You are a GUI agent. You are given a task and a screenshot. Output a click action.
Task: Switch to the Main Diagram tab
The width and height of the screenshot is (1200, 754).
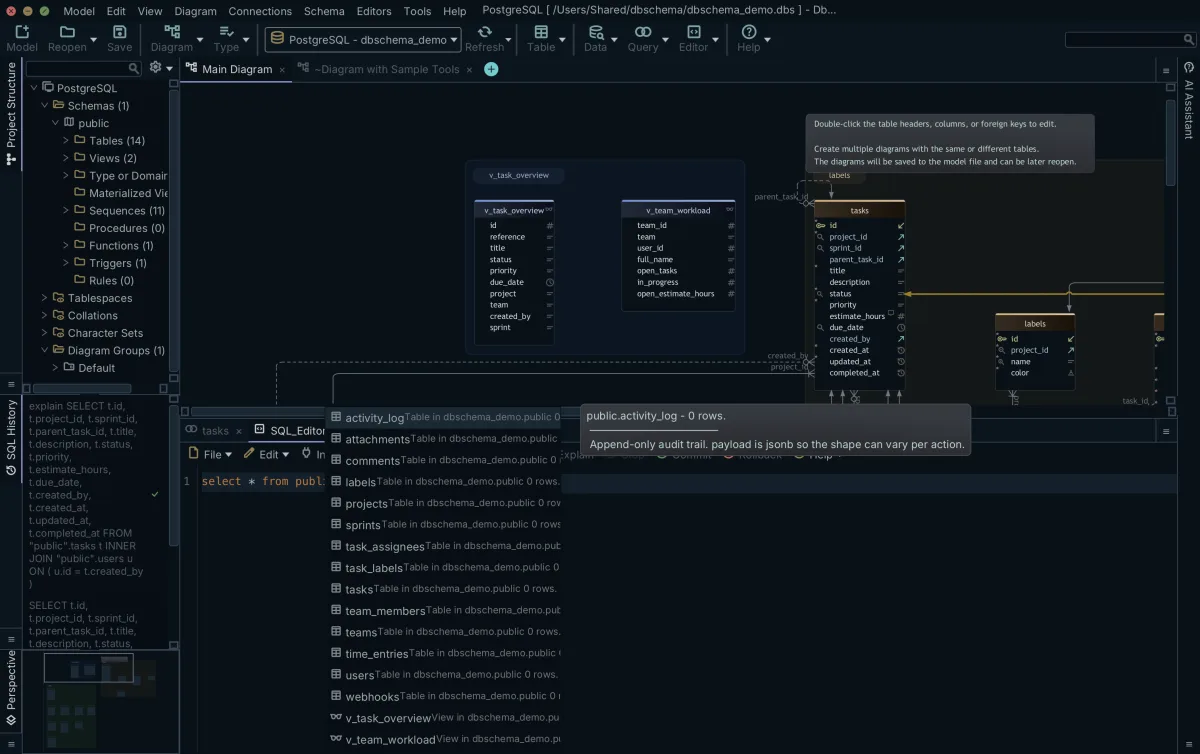(237, 69)
